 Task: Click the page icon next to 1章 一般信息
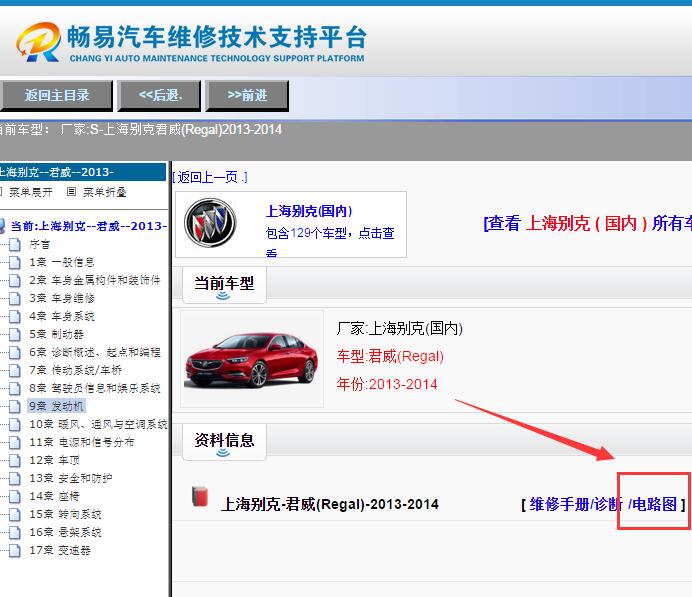pyautogui.click(x=15, y=263)
